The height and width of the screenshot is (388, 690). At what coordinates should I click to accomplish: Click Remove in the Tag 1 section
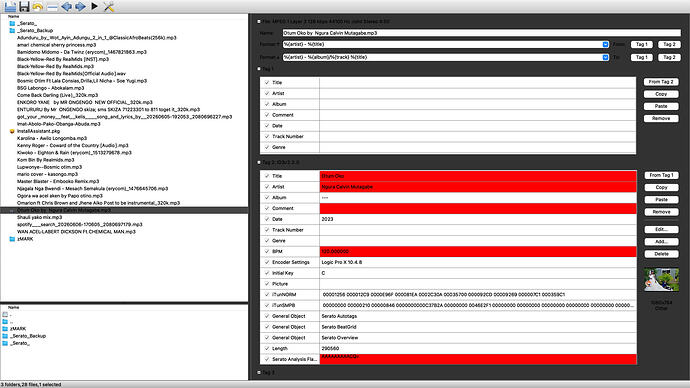point(661,118)
